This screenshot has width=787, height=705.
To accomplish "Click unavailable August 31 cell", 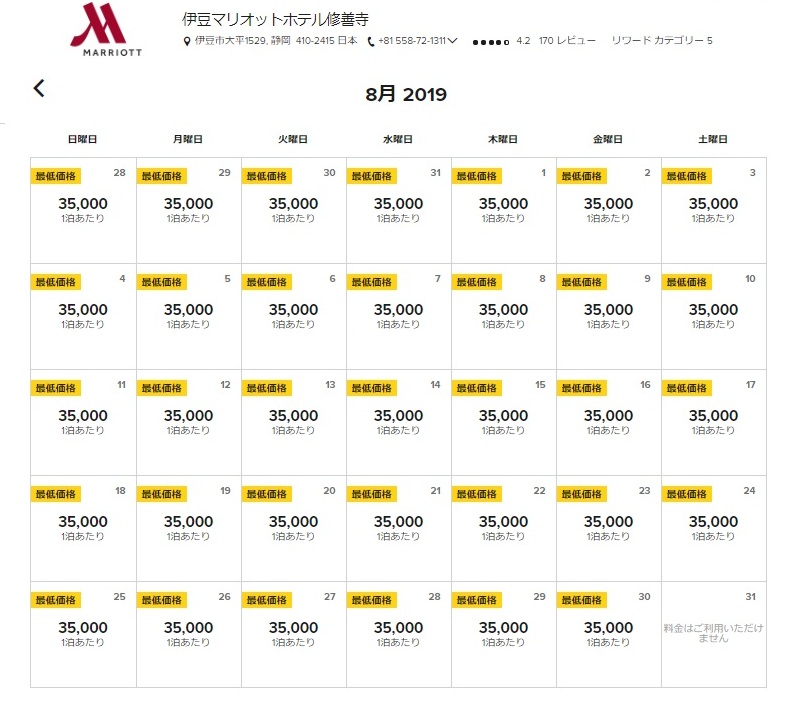I will [714, 635].
